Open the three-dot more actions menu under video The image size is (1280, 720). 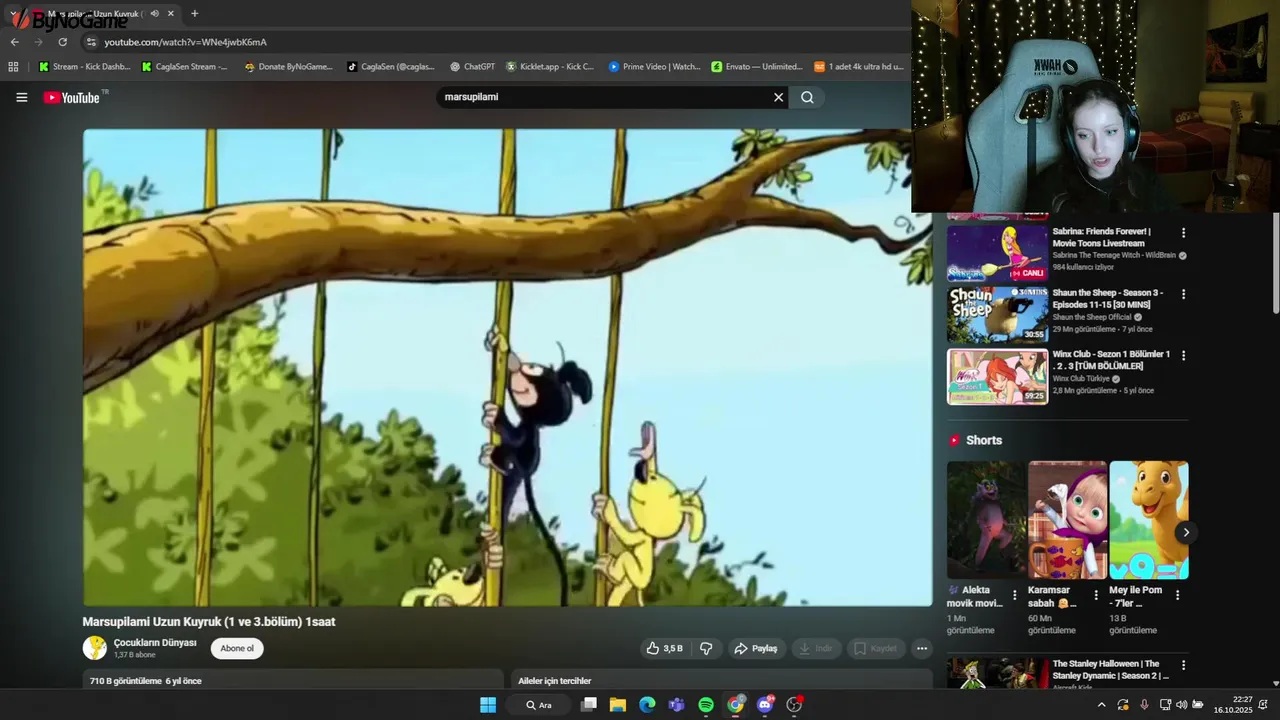pos(922,648)
